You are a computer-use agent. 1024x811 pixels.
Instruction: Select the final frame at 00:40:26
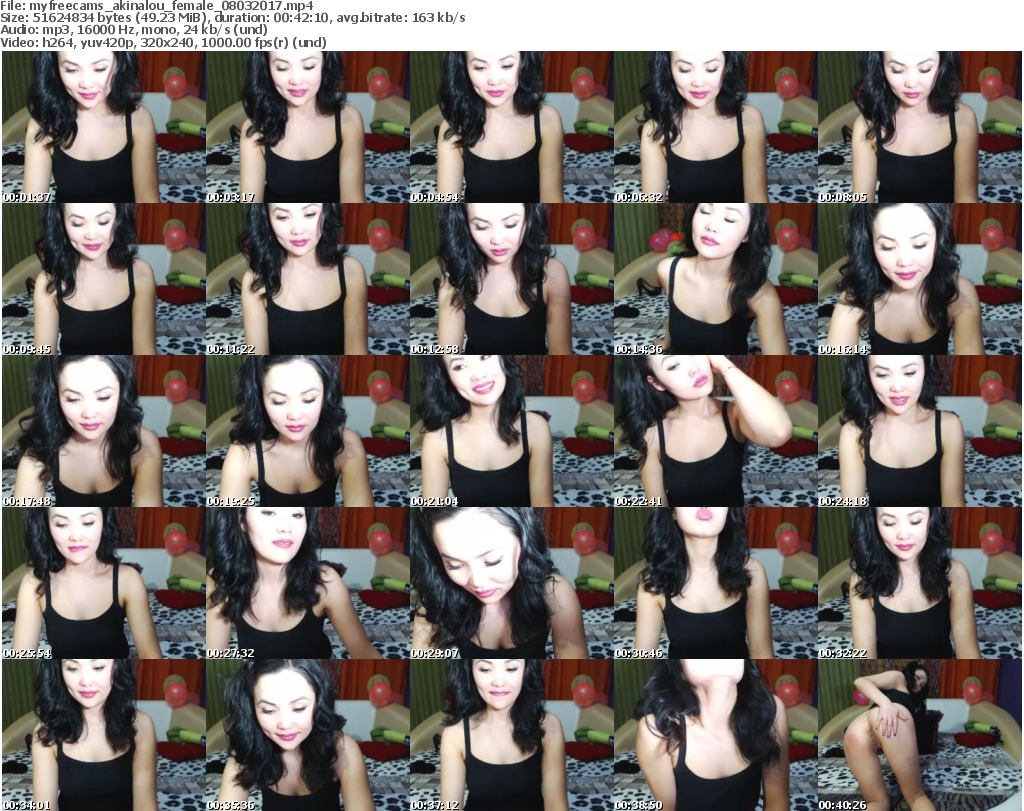tap(920, 735)
